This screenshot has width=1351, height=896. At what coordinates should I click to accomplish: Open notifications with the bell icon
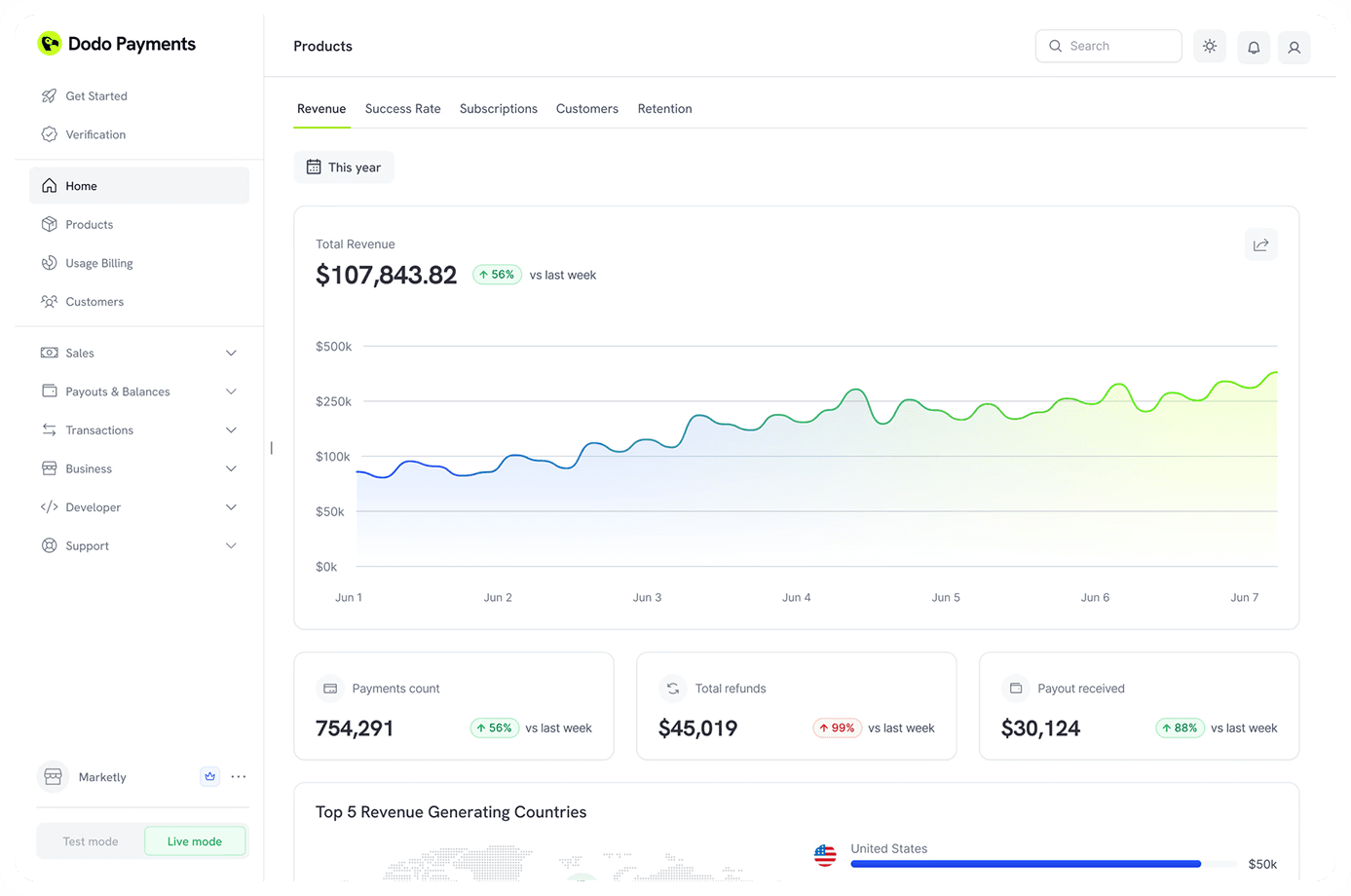click(1254, 47)
